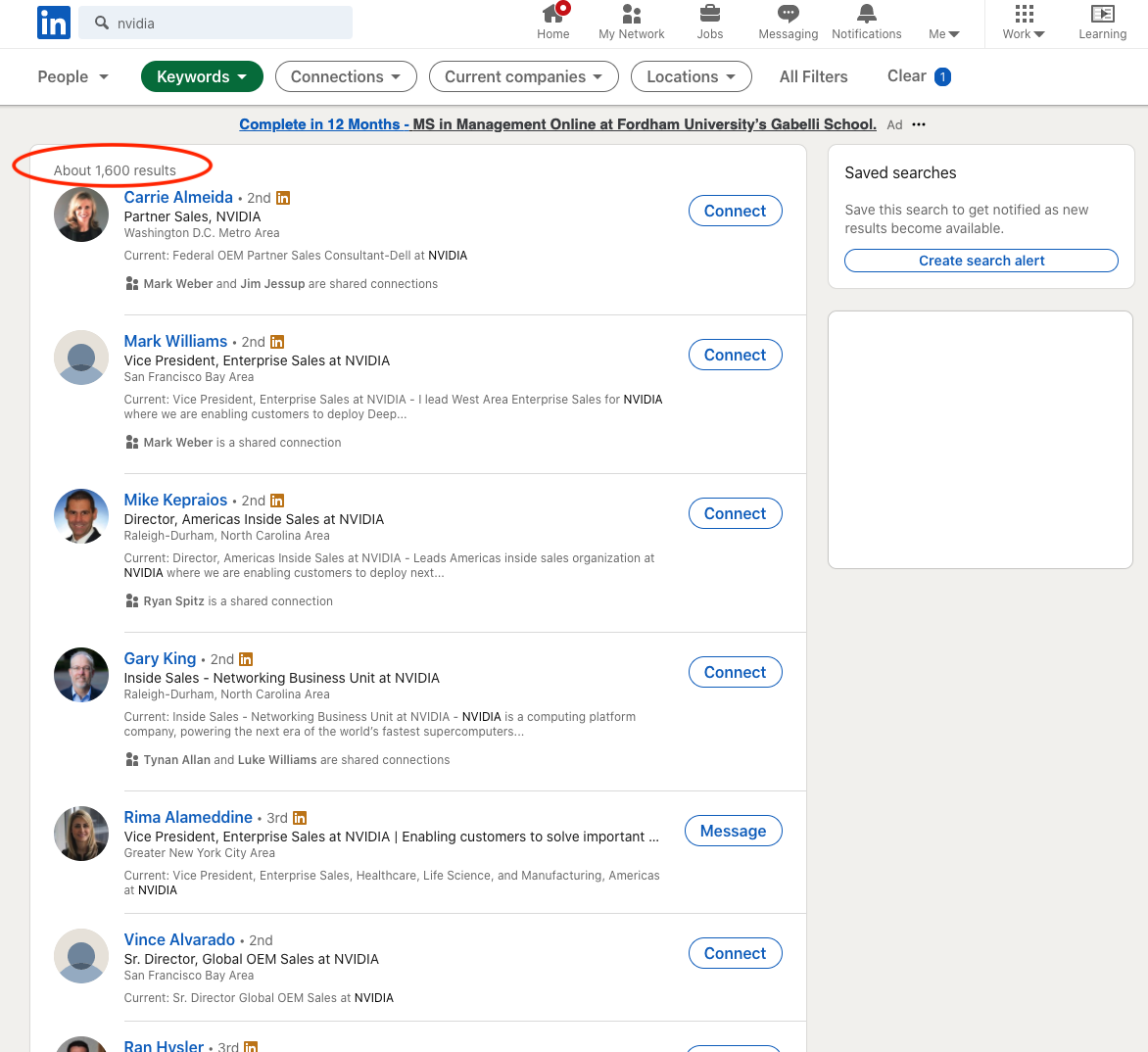Open Mike Kepraios's profile name link
1148x1052 pixels.
tap(175, 500)
